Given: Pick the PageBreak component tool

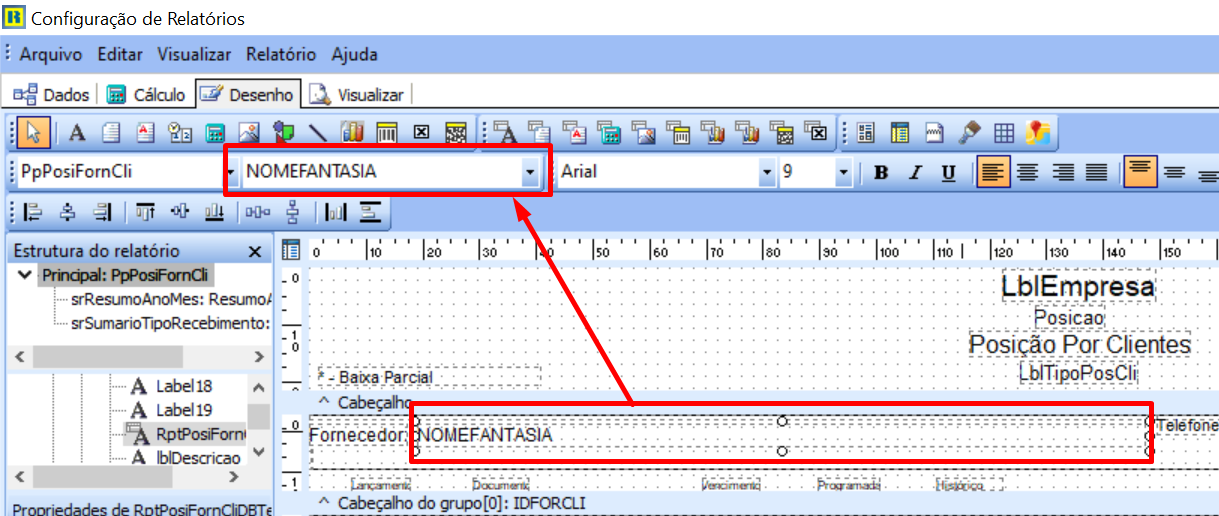Looking at the screenshot, I should click(x=935, y=131).
